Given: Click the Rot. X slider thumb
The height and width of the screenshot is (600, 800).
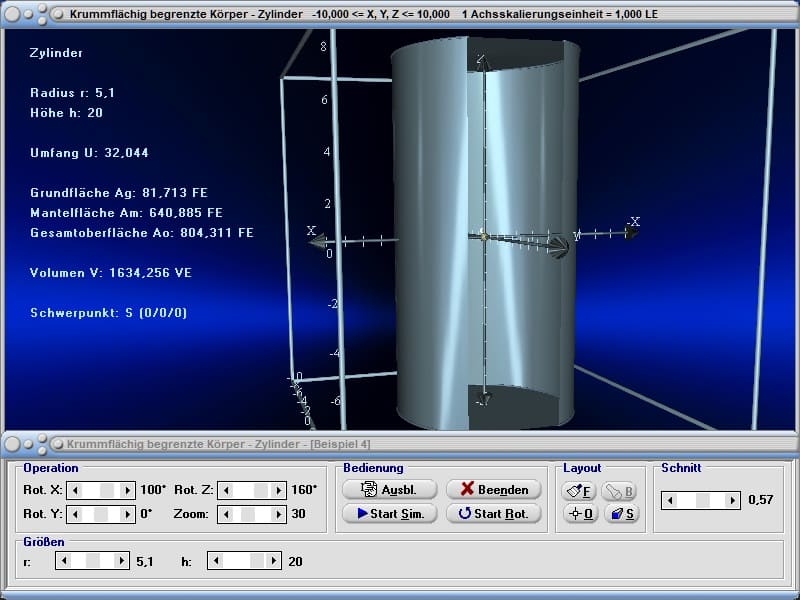Looking at the screenshot, I should click(107, 490).
